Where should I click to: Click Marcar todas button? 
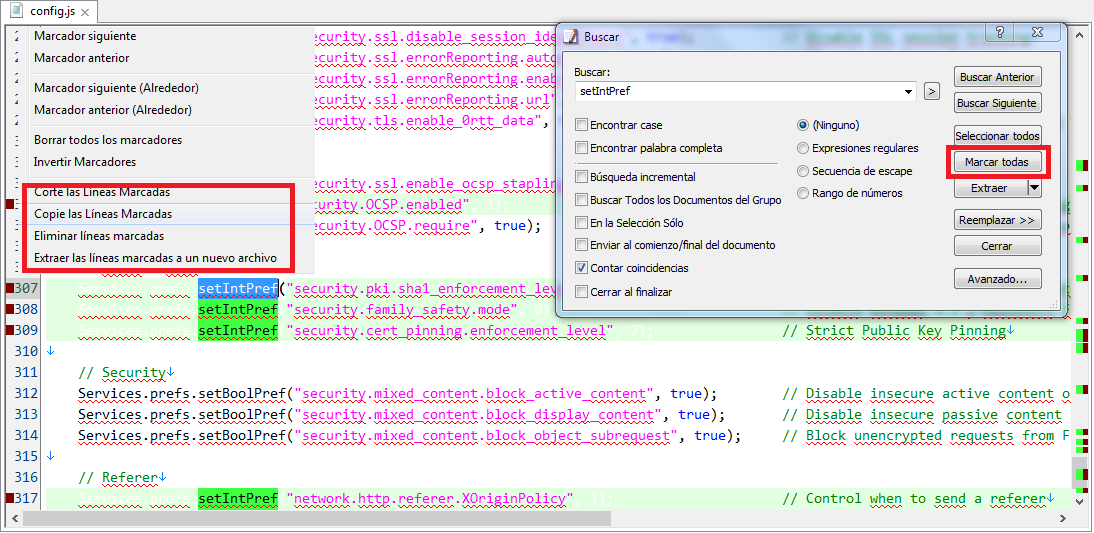(997, 162)
